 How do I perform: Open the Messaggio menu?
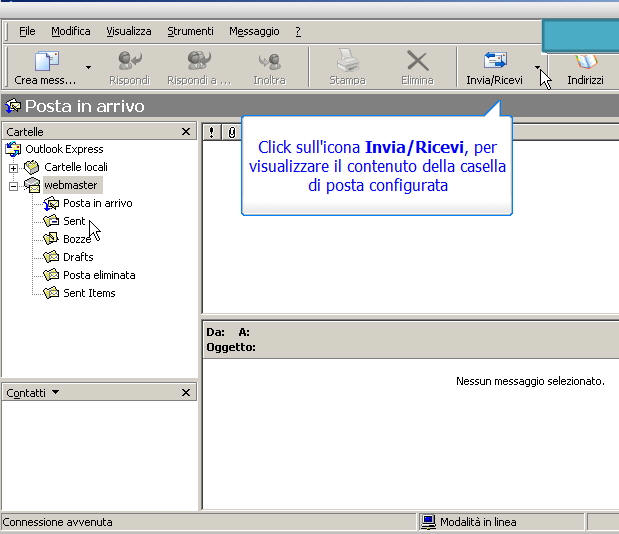coord(254,31)
